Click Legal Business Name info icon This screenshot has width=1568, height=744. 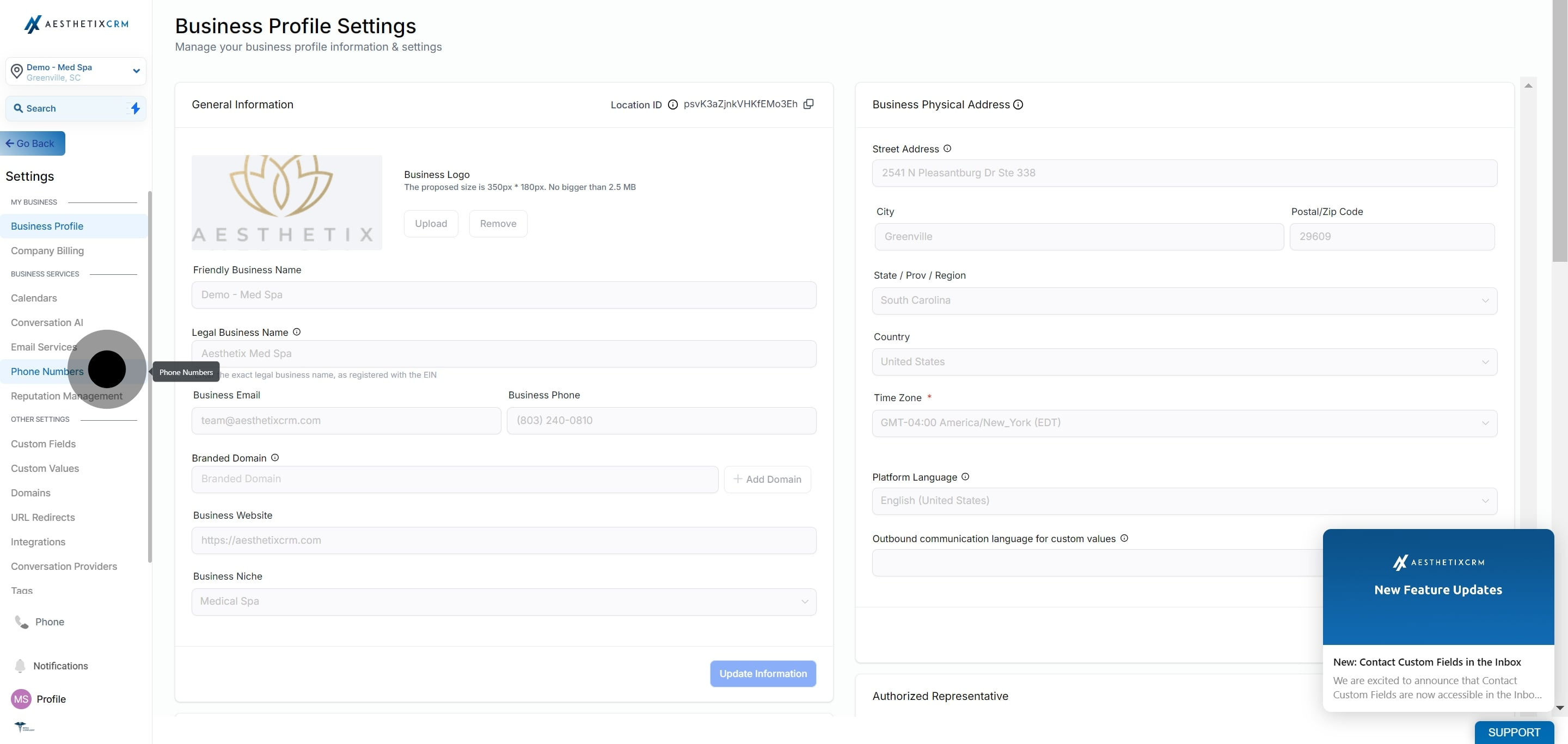point(296,332)
